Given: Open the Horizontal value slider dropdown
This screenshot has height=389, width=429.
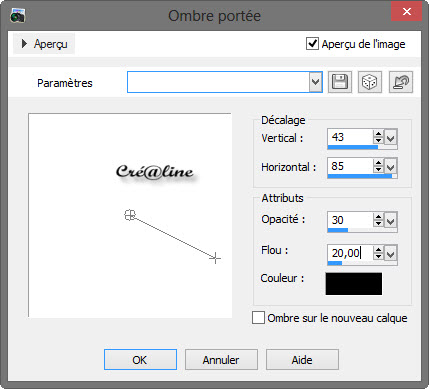Looking at the screenshot, I should pyautogui.click(x=391, y=166).
